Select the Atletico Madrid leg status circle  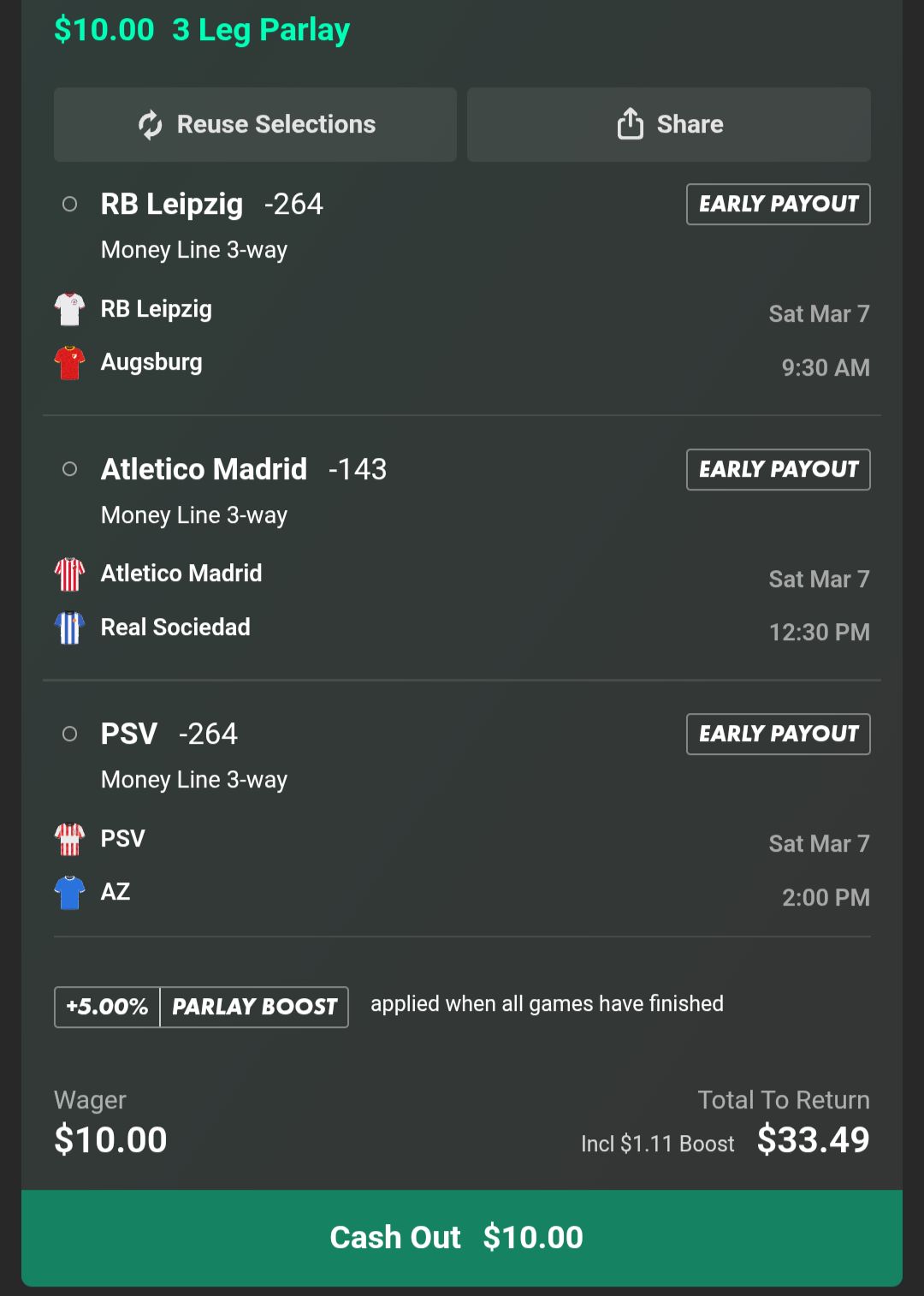click(x=70, y=469)
